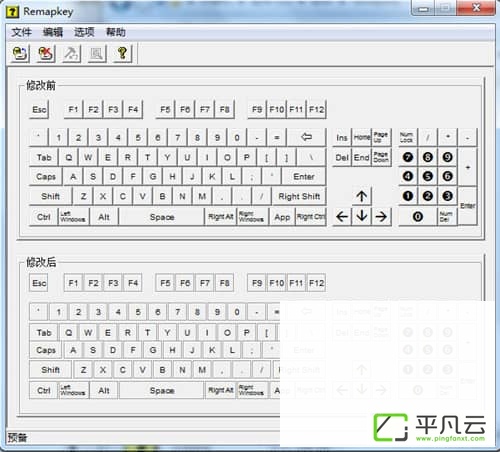This screenshot has height=452, width=500.
Task: Click Space key in 修改前 keyboard
Action: pyautogui.click(x=162, y=217)
